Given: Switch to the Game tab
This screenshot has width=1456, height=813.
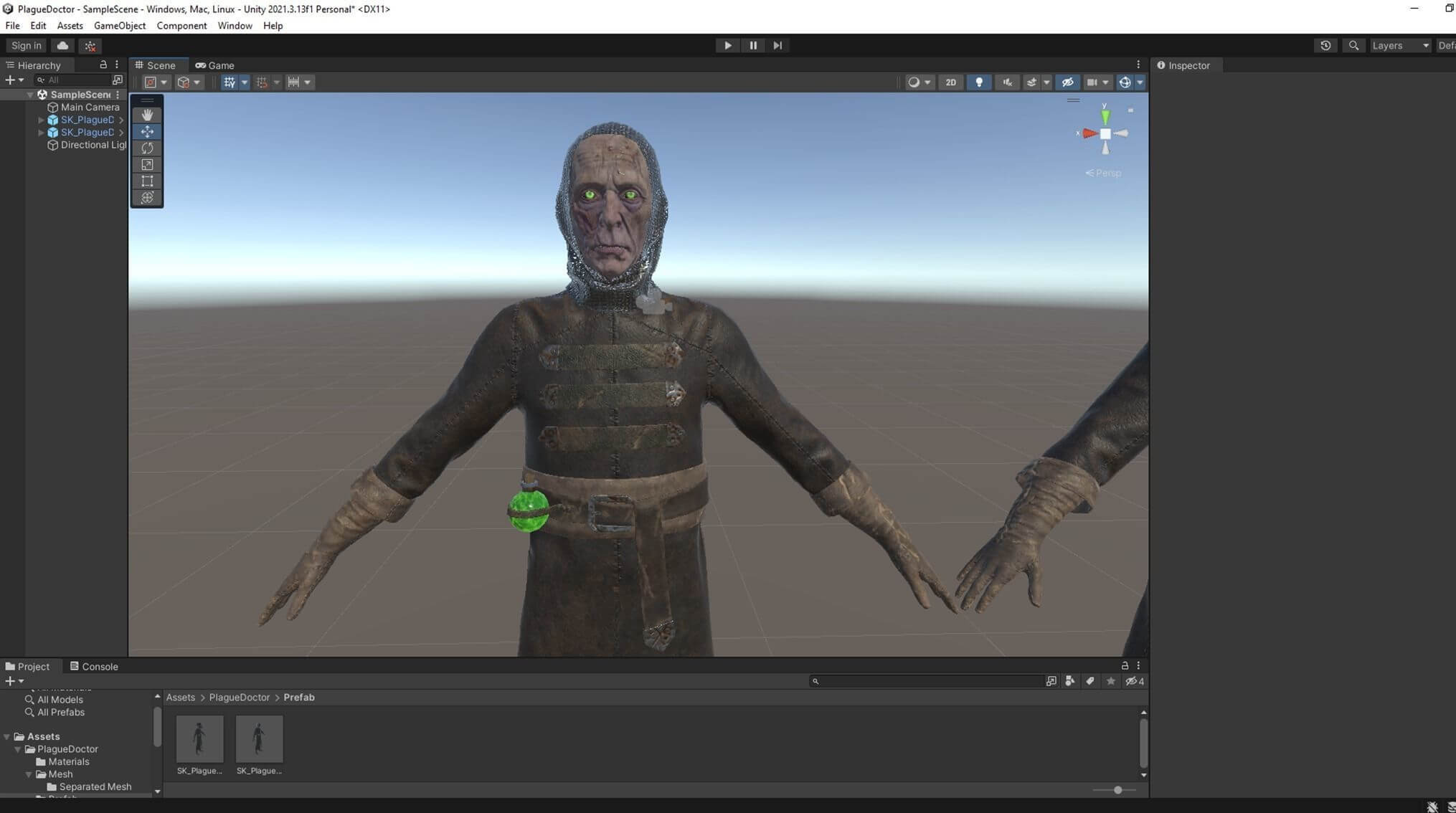Looking at the screenshot, I should 214,65.
